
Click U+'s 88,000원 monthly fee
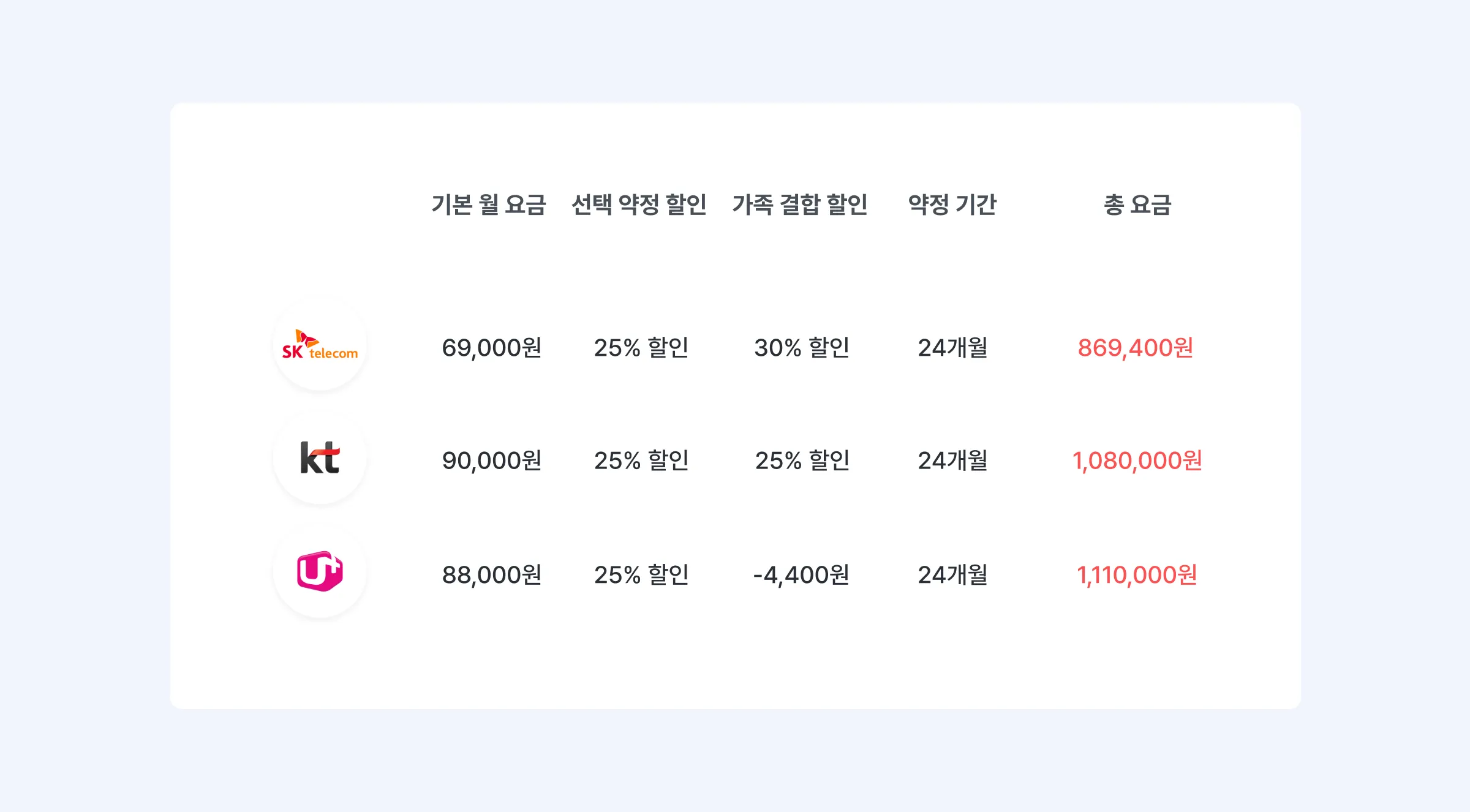click(492, 575)
